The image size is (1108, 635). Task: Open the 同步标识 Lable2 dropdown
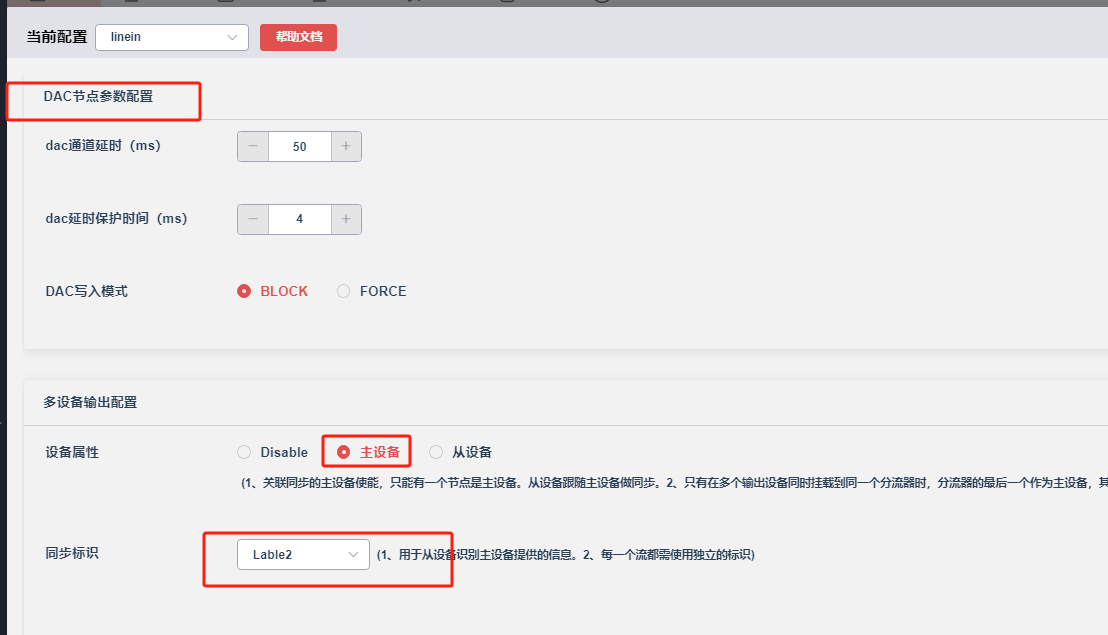pos(303,554)
